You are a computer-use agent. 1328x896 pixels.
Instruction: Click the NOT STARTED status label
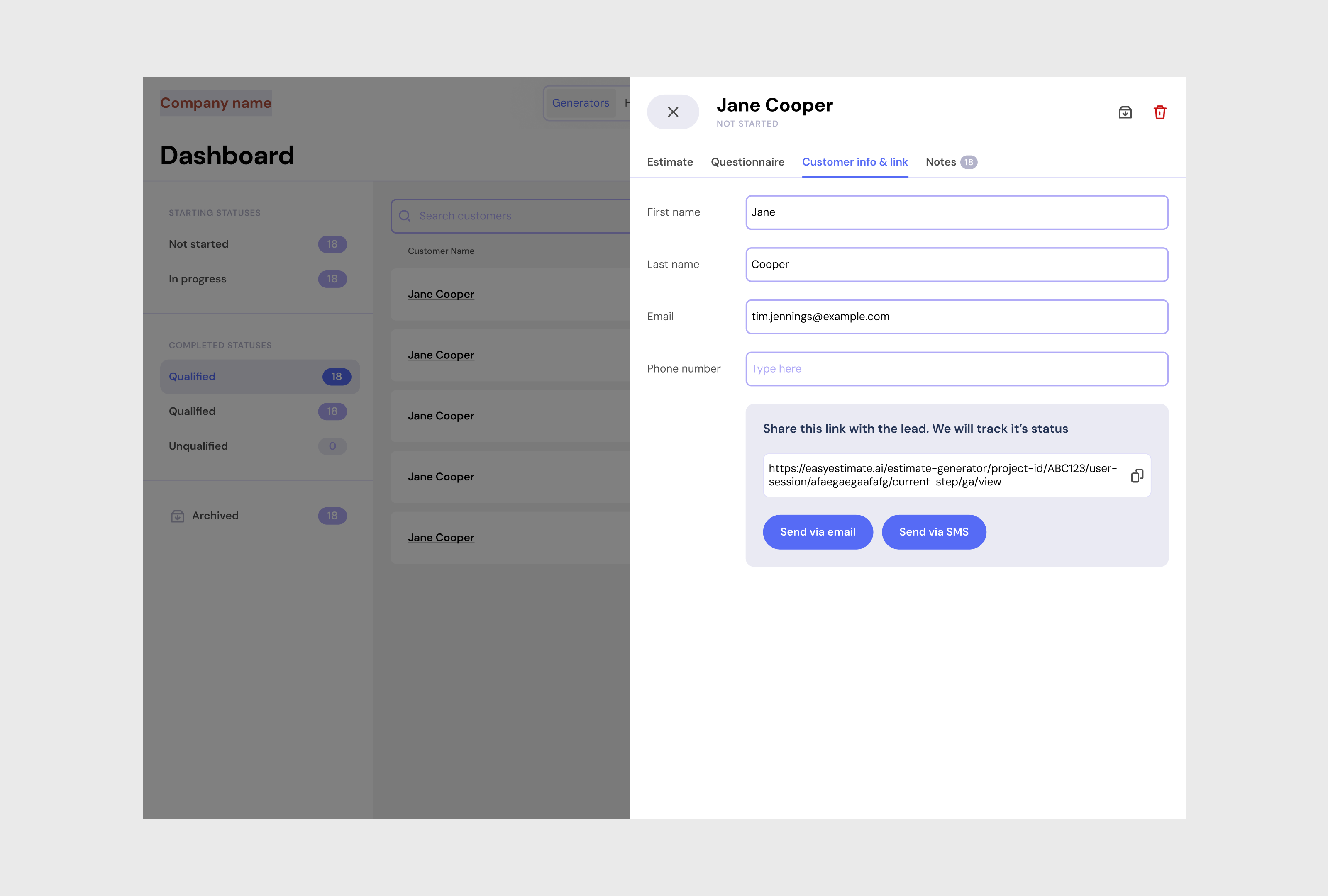click(747, 124)
